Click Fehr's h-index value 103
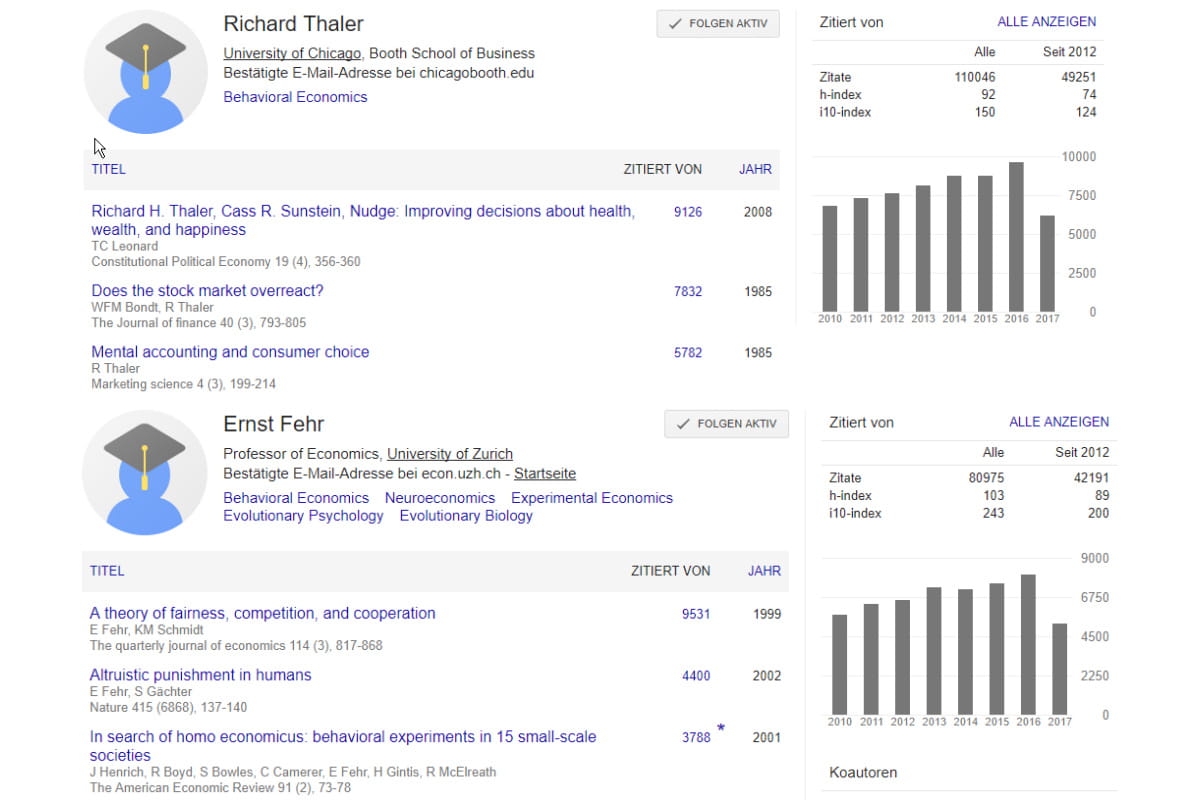 click(x=993, y=496)
